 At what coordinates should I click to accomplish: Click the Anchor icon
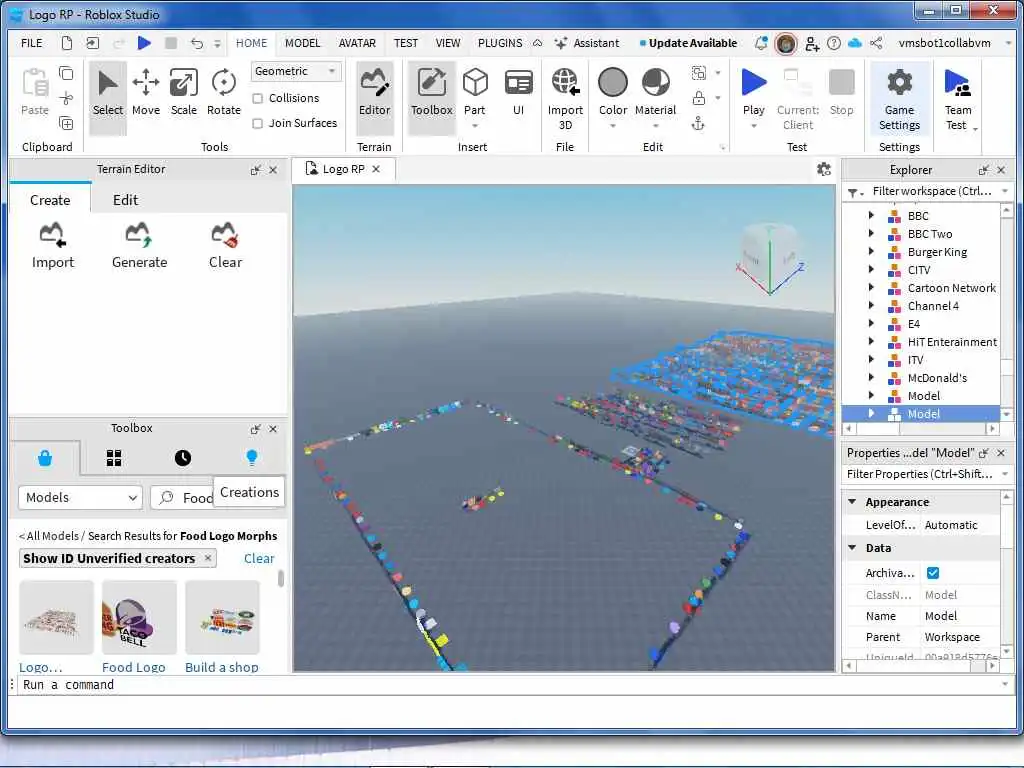(698, 123)
